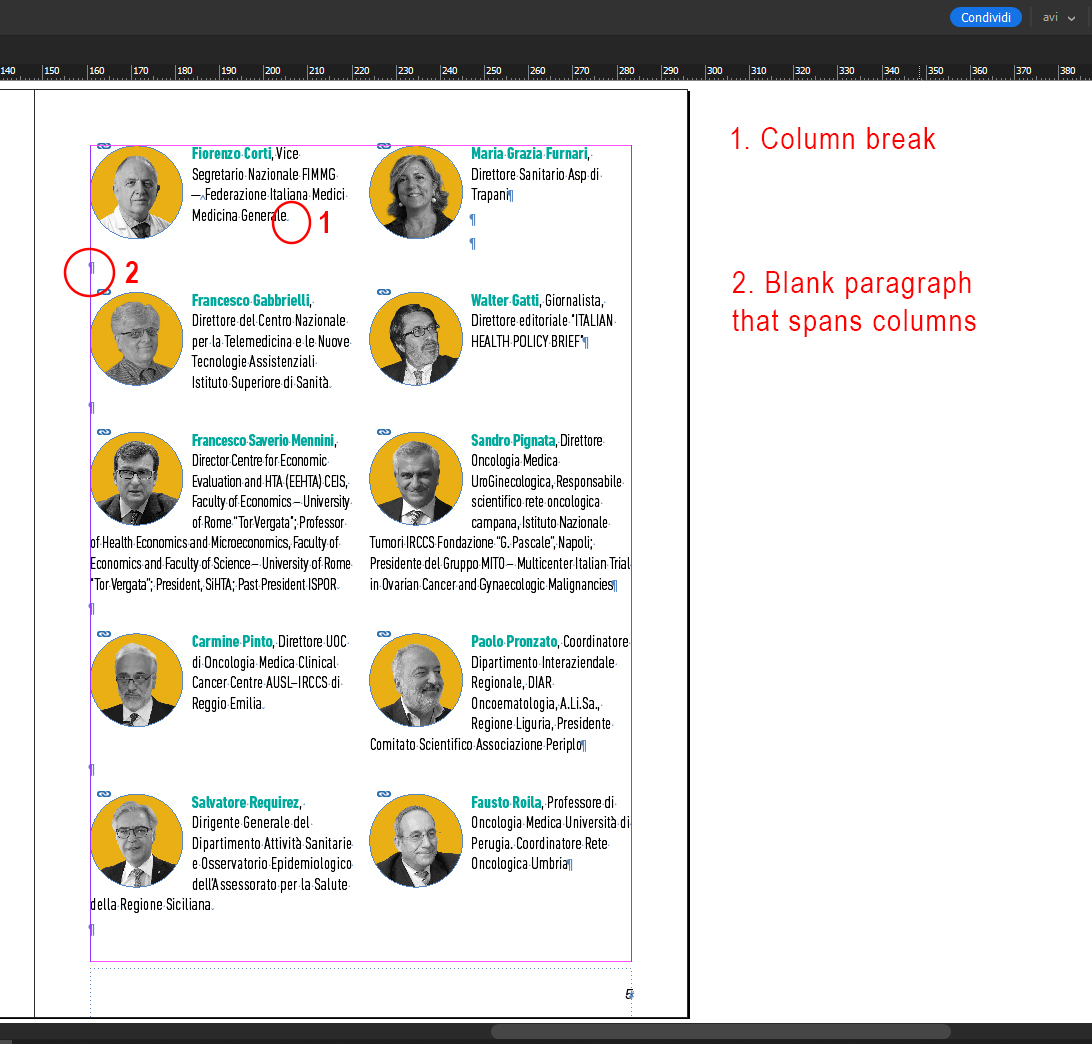Select Fiorenzo Corti's portrait photo
The height and width of the screenshot is (1044, 1092).
(136, 192)
